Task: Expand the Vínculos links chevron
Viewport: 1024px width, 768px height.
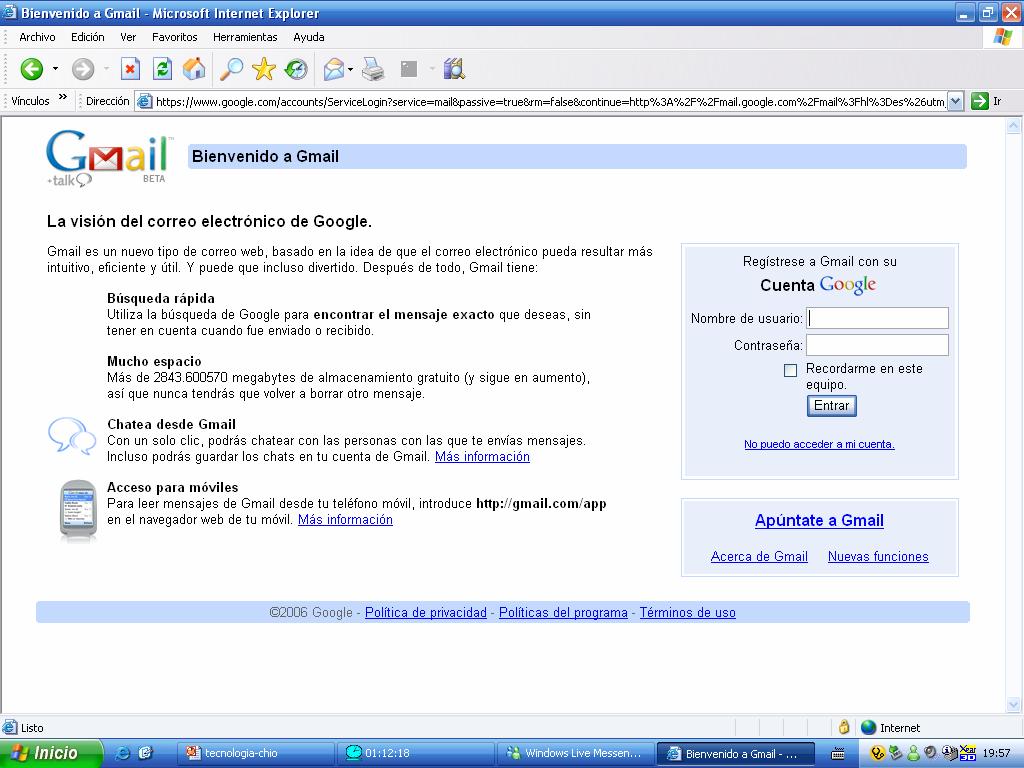Action: click(x=63, y=97)
